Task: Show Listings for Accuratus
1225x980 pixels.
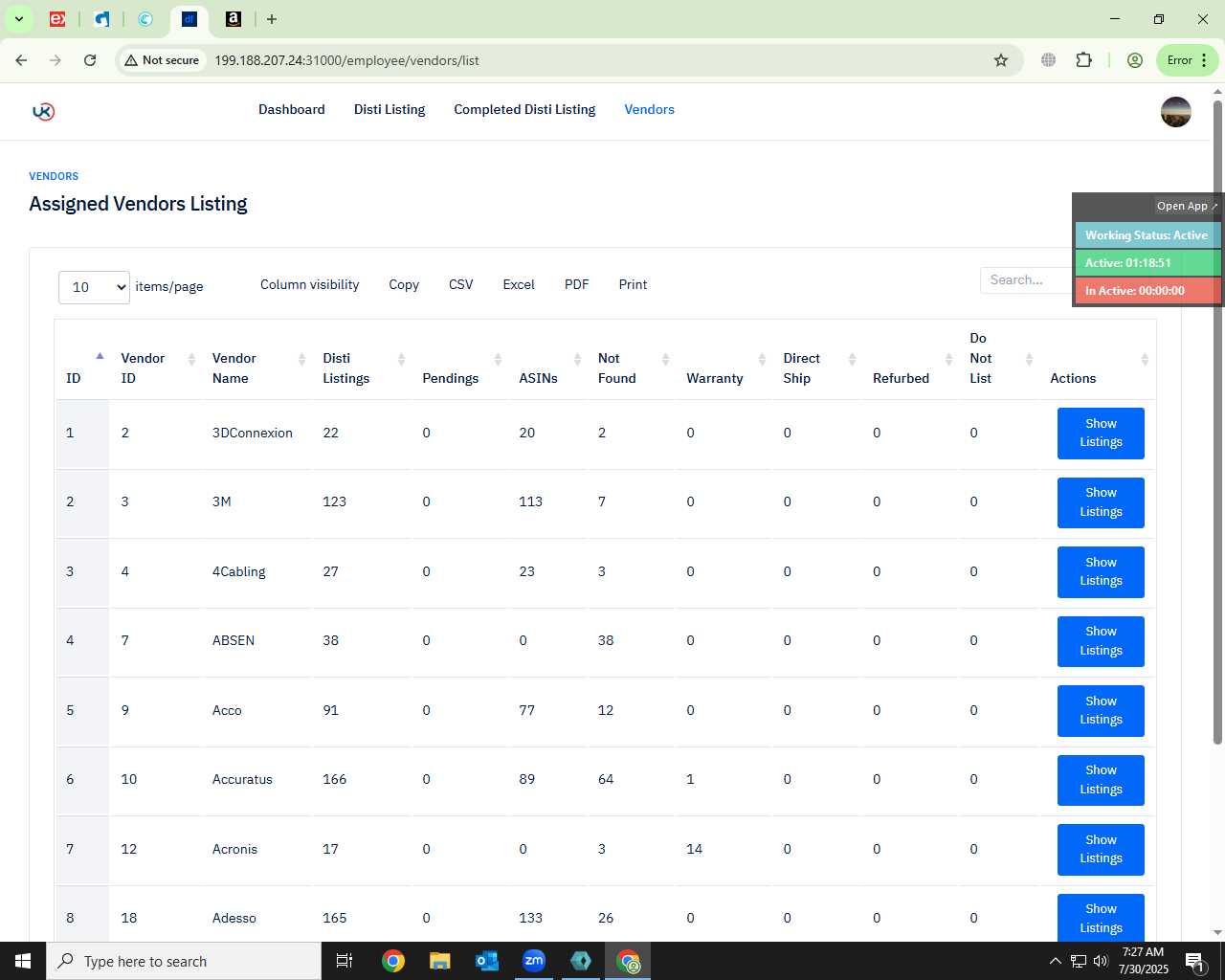Action: (1101, 780)
